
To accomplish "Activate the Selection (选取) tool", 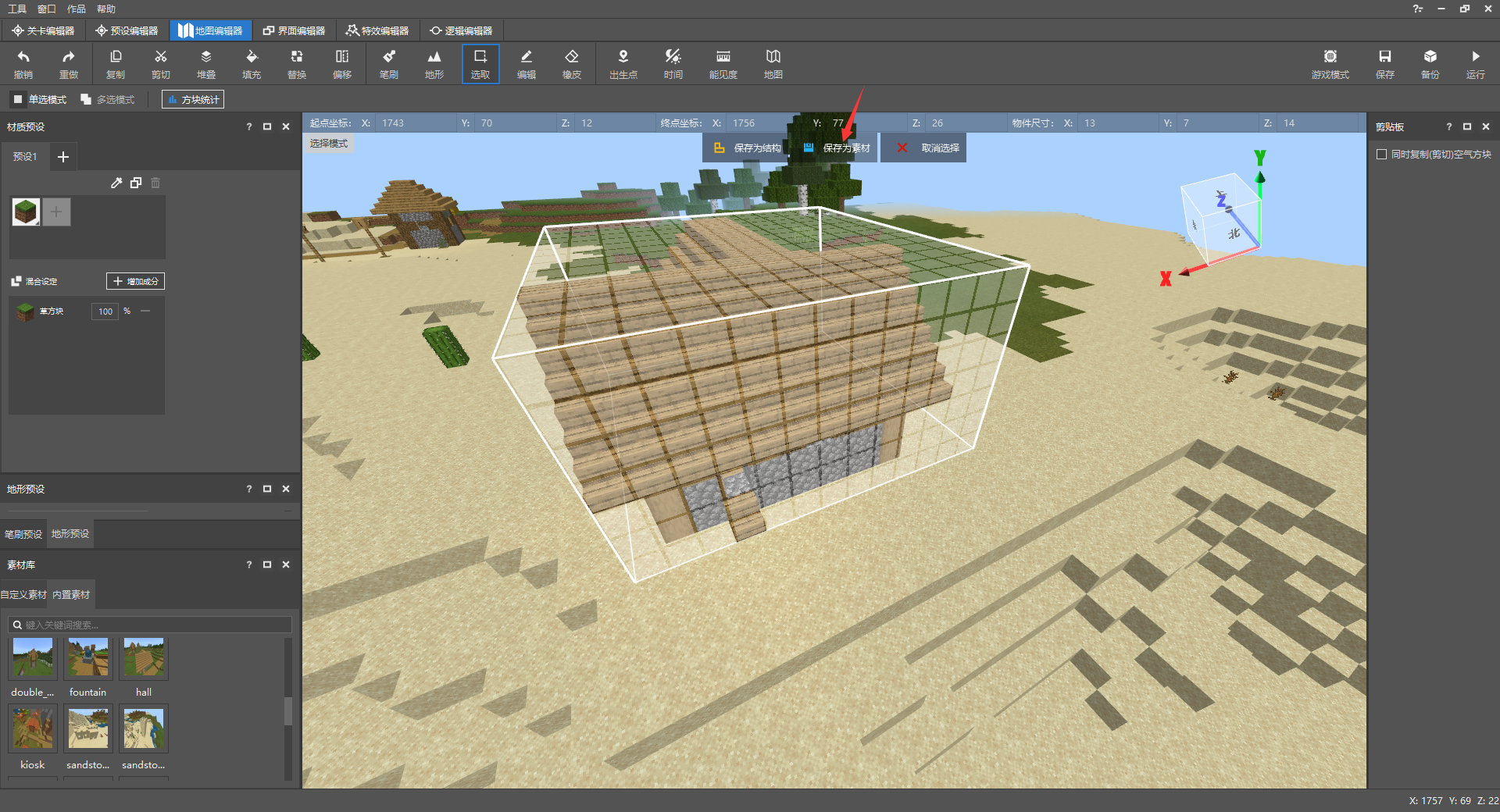I will click(480, 64).
